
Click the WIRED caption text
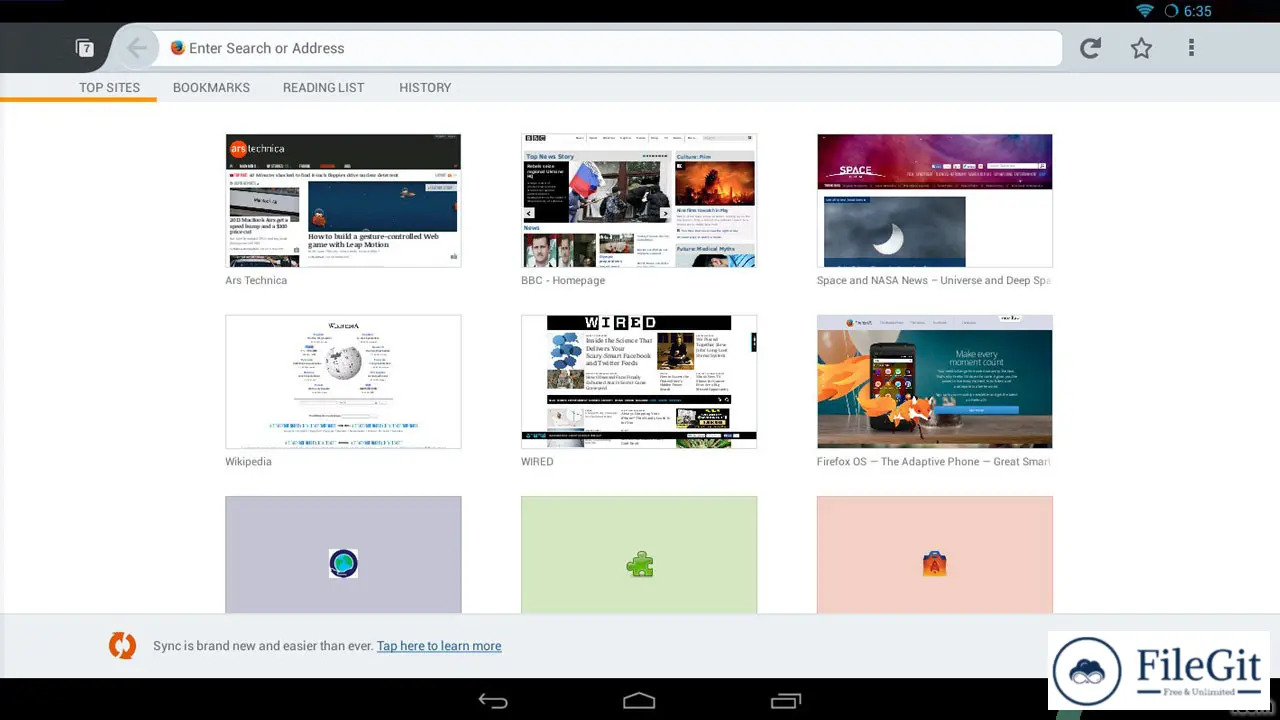pos(537,461)
